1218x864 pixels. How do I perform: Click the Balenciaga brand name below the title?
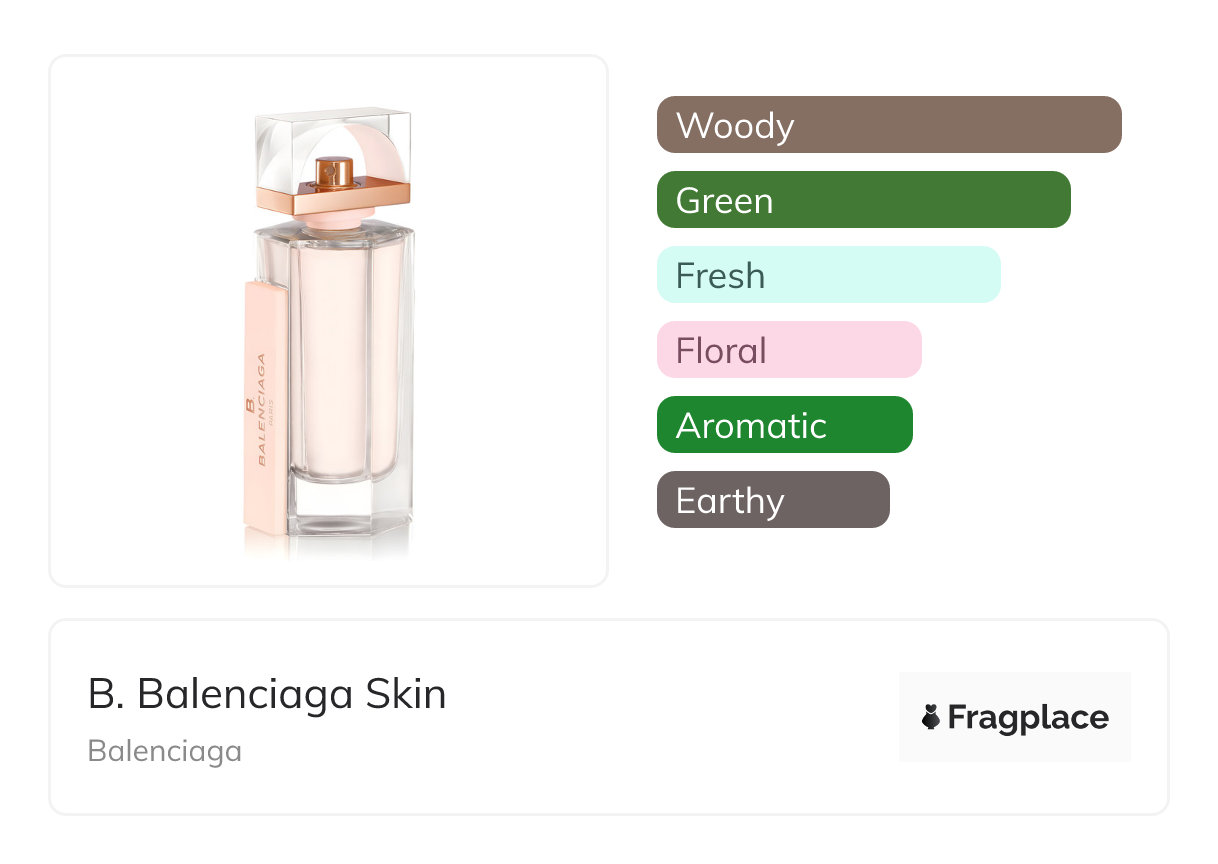click(x=165, y=751)
